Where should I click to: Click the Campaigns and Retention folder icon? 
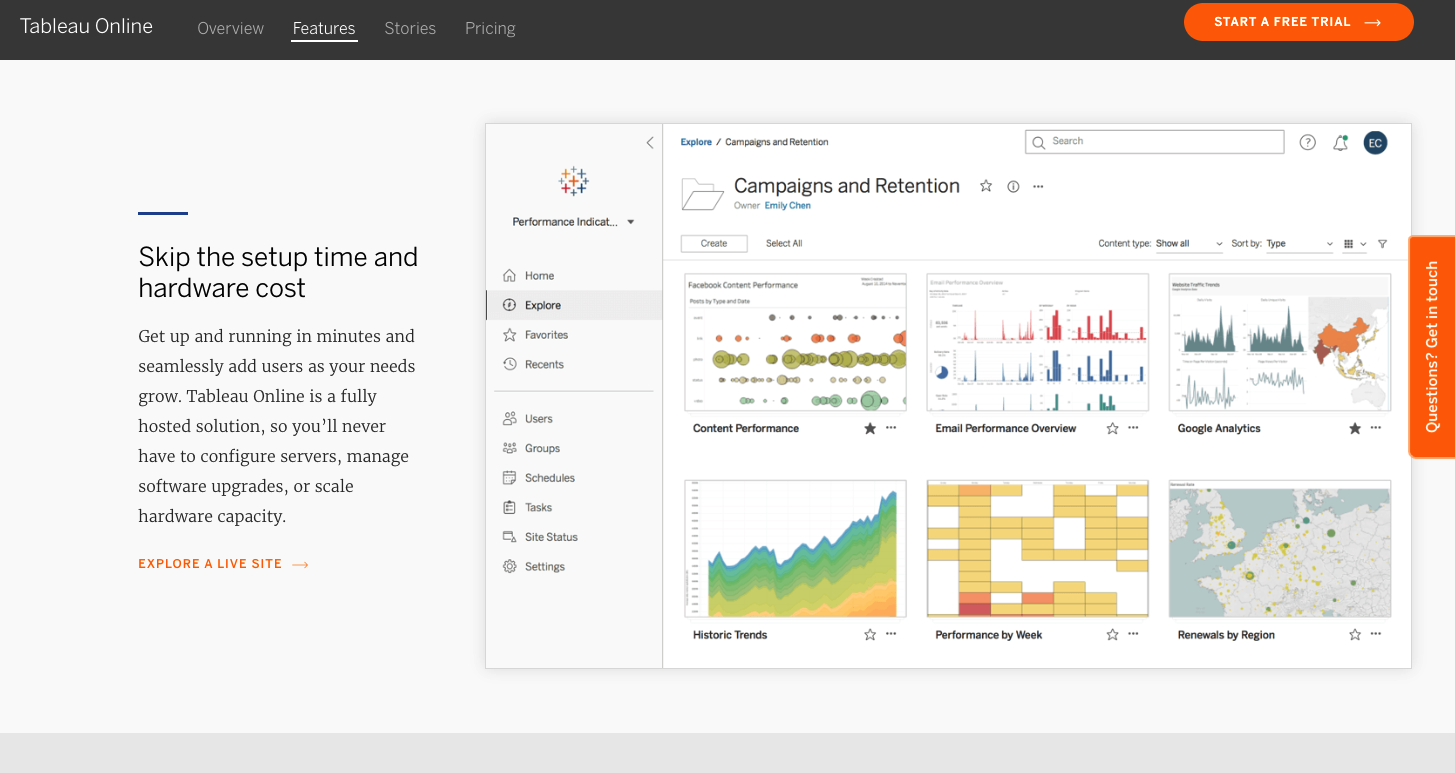[702, 193]
